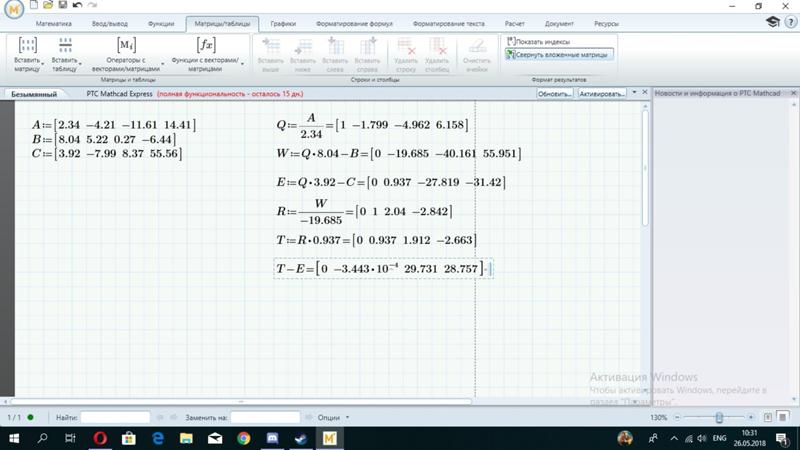Viewport: 800px width, 450px height.
Task: Click the Найти search input field
Action: pyautogui.click(x=115, y=417)
